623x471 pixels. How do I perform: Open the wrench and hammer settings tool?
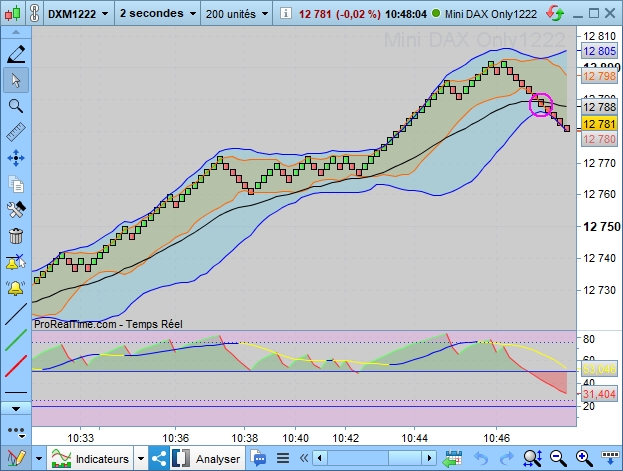(x=16, y=209)
